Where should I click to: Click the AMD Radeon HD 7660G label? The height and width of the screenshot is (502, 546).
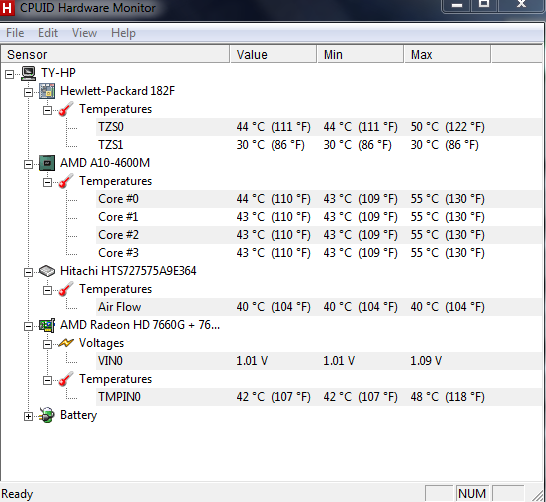[140, 325]
